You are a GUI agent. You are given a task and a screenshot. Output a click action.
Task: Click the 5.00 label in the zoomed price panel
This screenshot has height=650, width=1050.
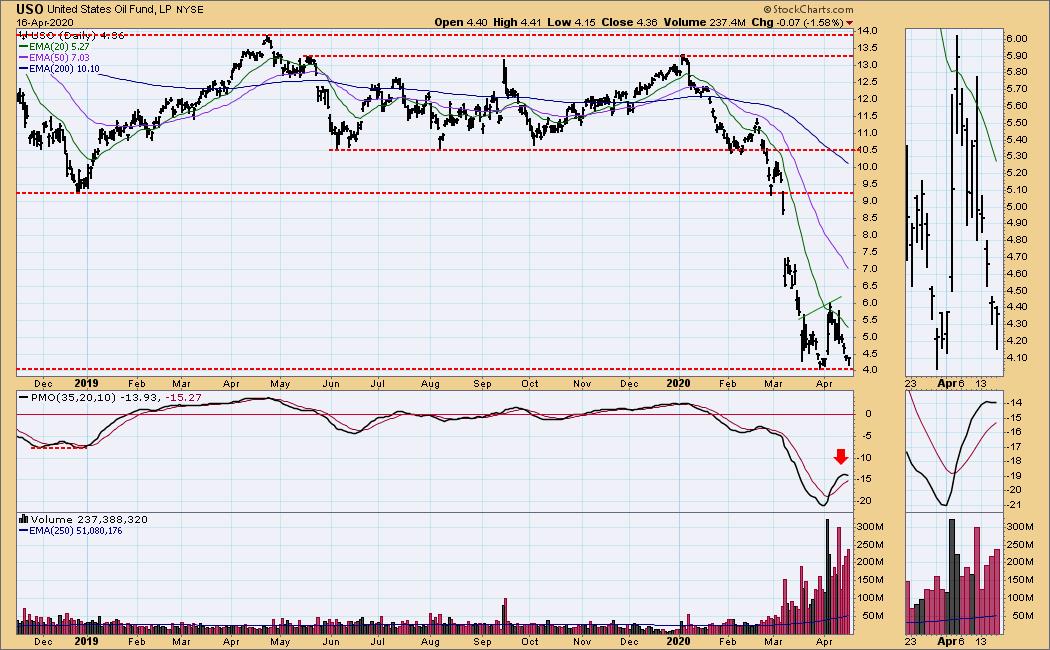1017,207
